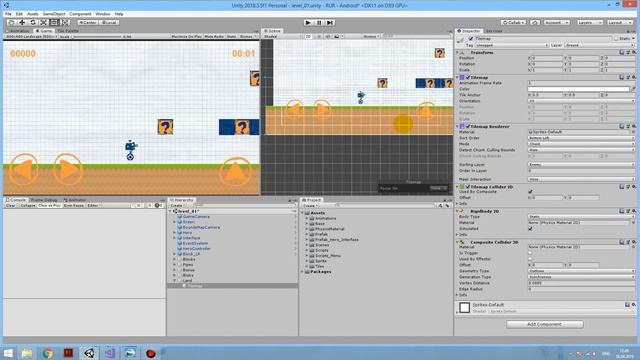
Task: Select the Rotate tool in the toolbar
Action: click(33, 22)
